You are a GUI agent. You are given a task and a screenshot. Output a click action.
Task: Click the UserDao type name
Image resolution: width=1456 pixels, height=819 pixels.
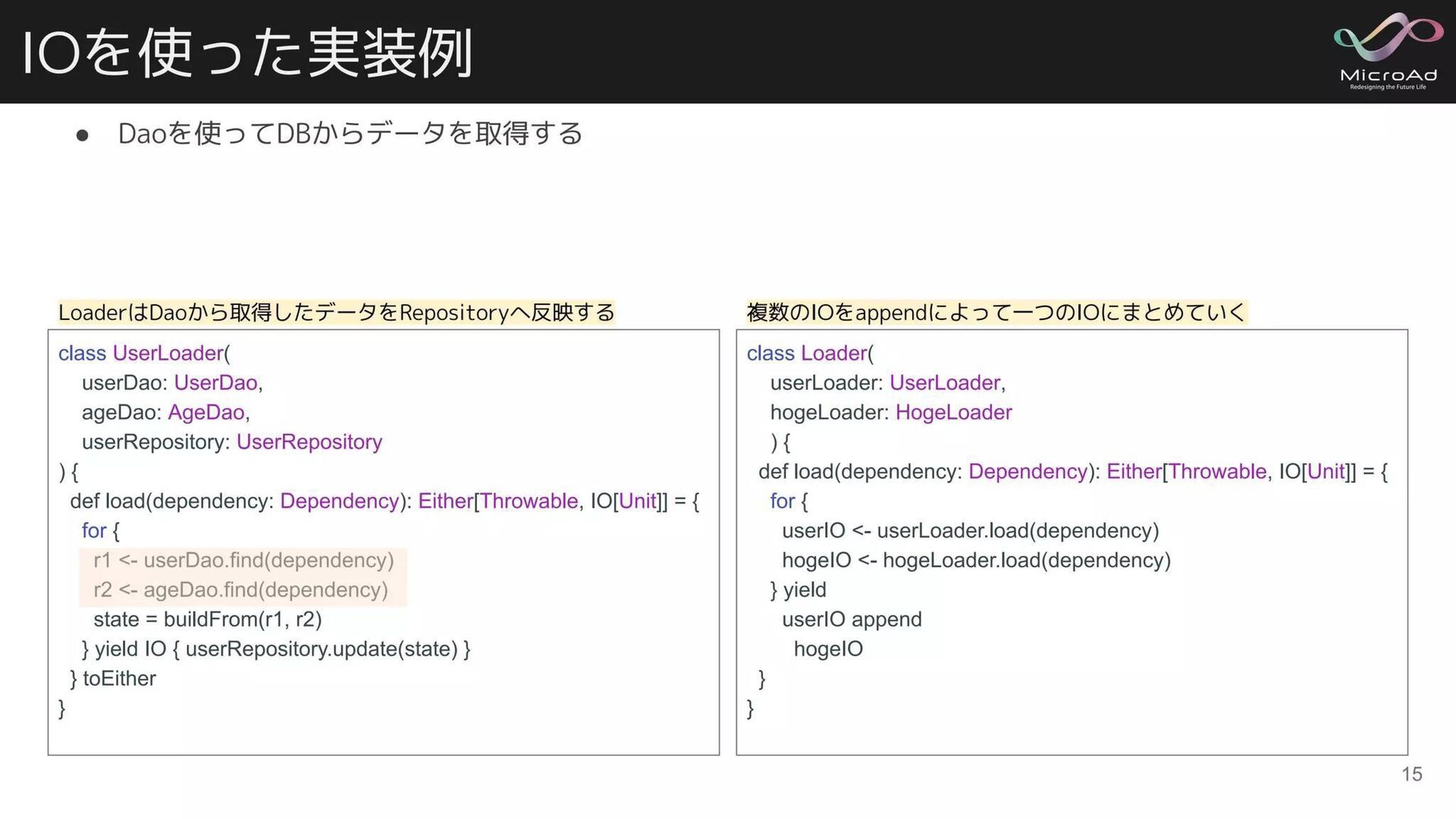tap(215, 383)
